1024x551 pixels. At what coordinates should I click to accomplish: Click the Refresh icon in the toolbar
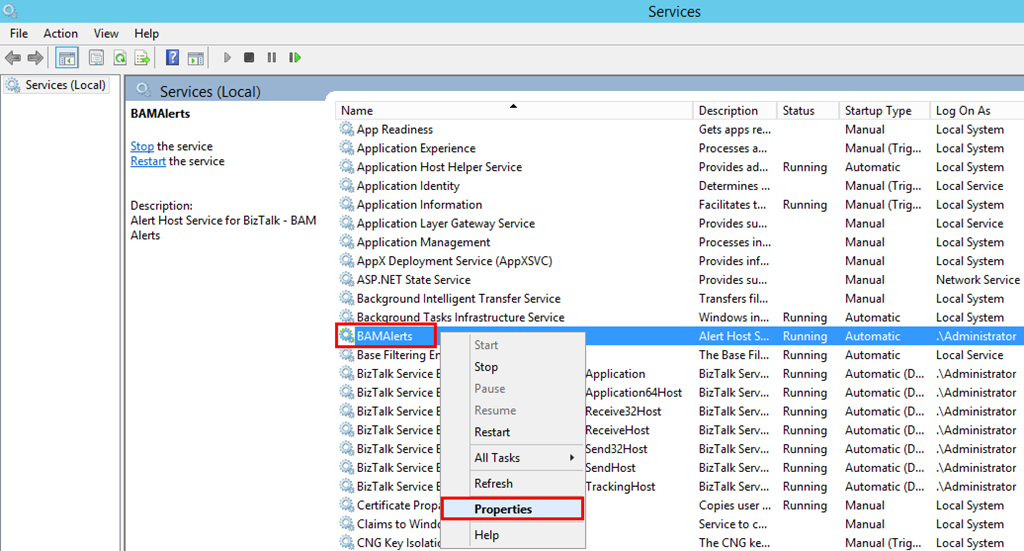120,58
